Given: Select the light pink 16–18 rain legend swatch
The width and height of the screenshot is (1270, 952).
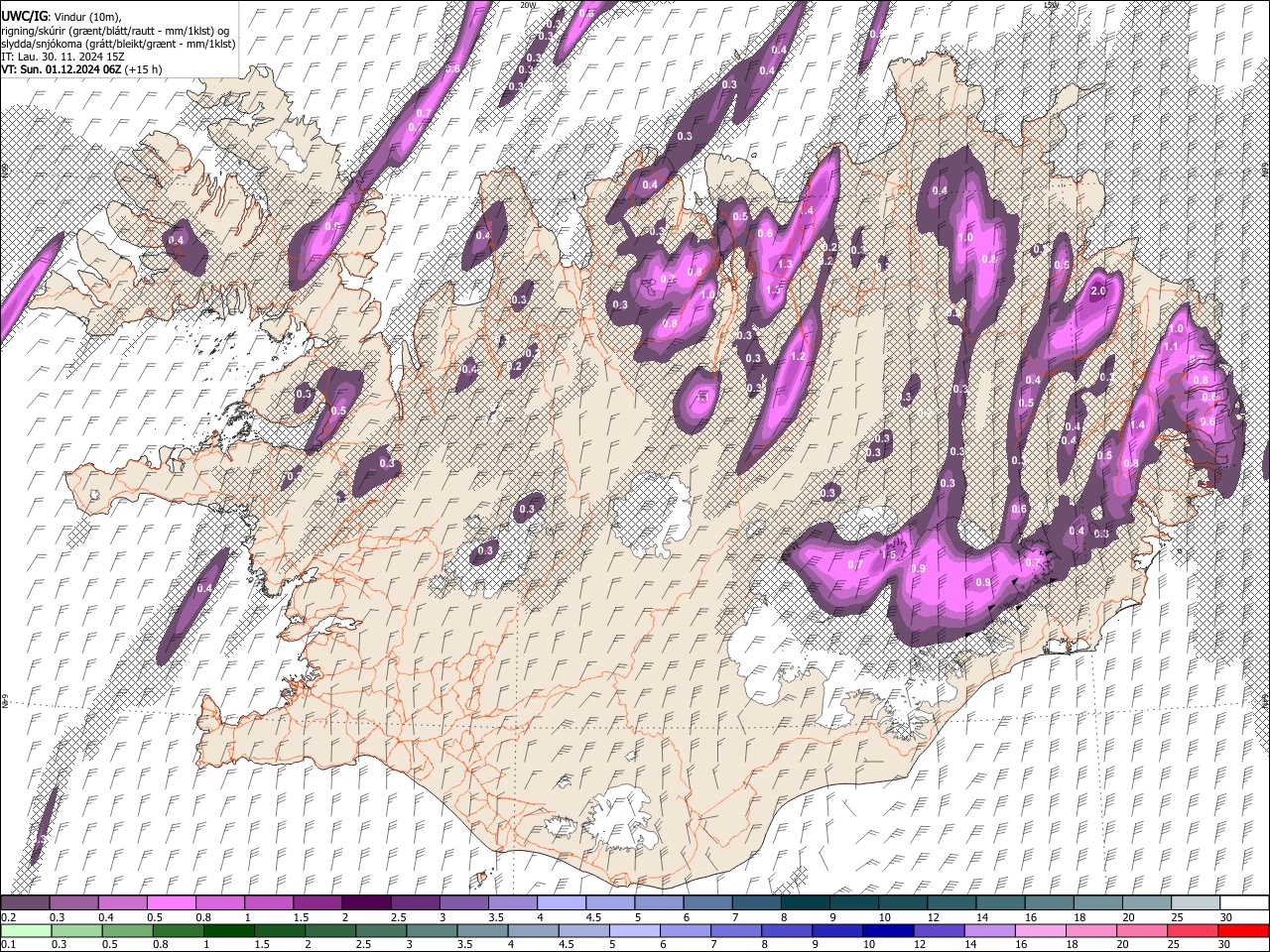Looking at the screenshot, I should [x=1042, y=931].
